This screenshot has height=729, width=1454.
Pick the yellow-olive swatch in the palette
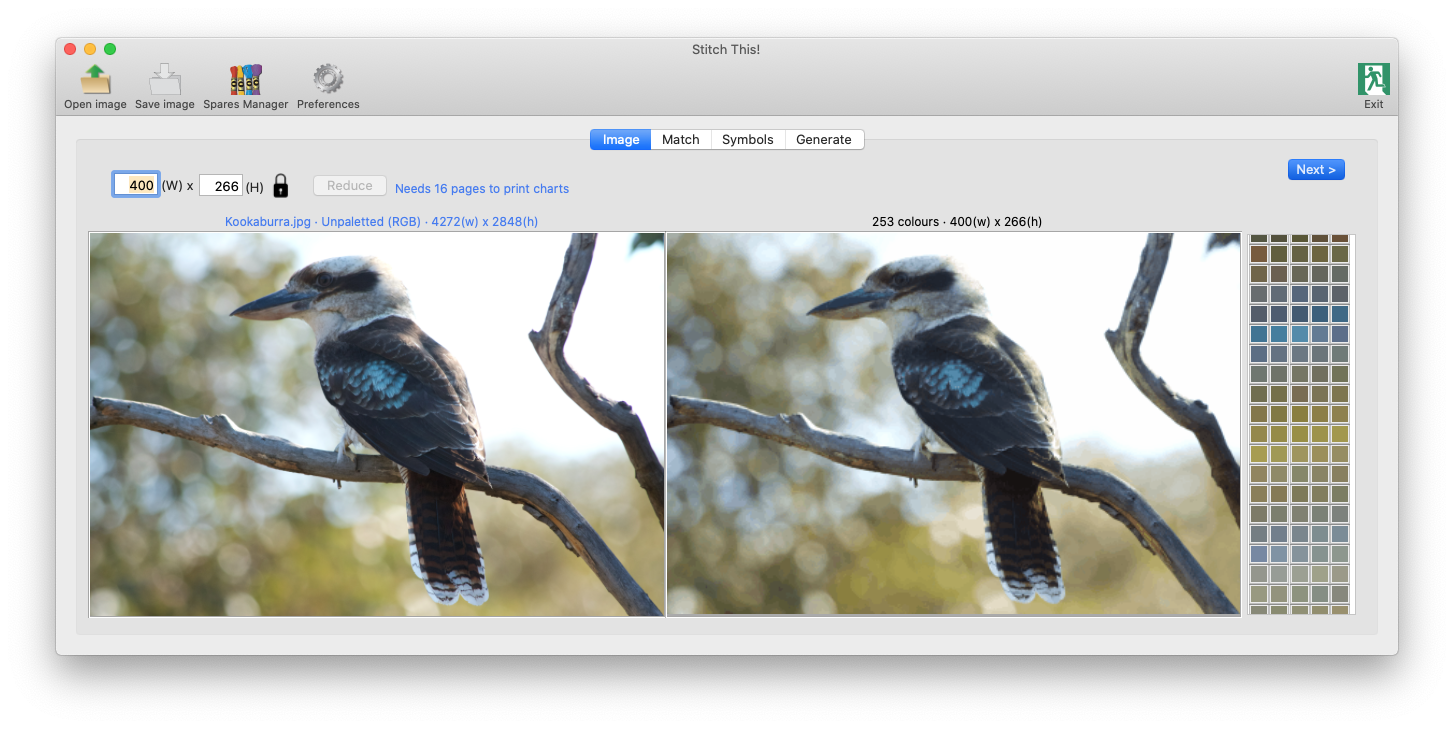[x=1259, y=454]
